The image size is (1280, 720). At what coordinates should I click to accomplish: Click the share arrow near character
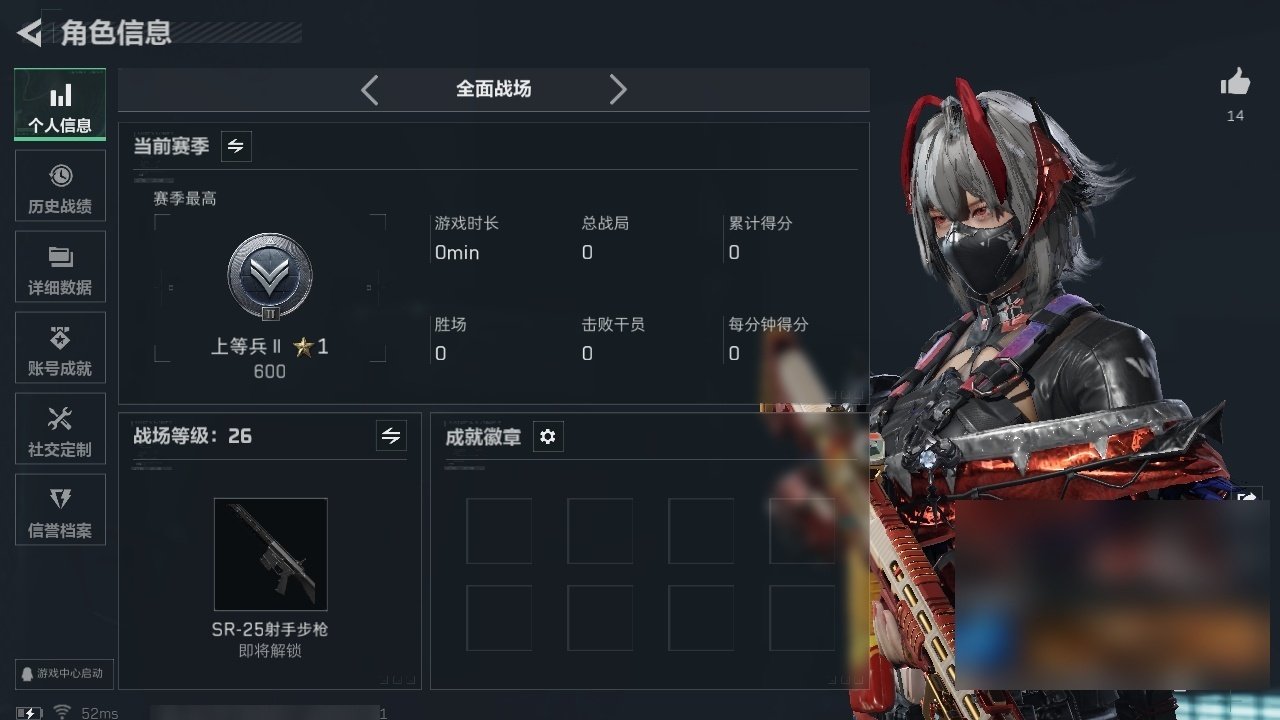(1247, 496)
